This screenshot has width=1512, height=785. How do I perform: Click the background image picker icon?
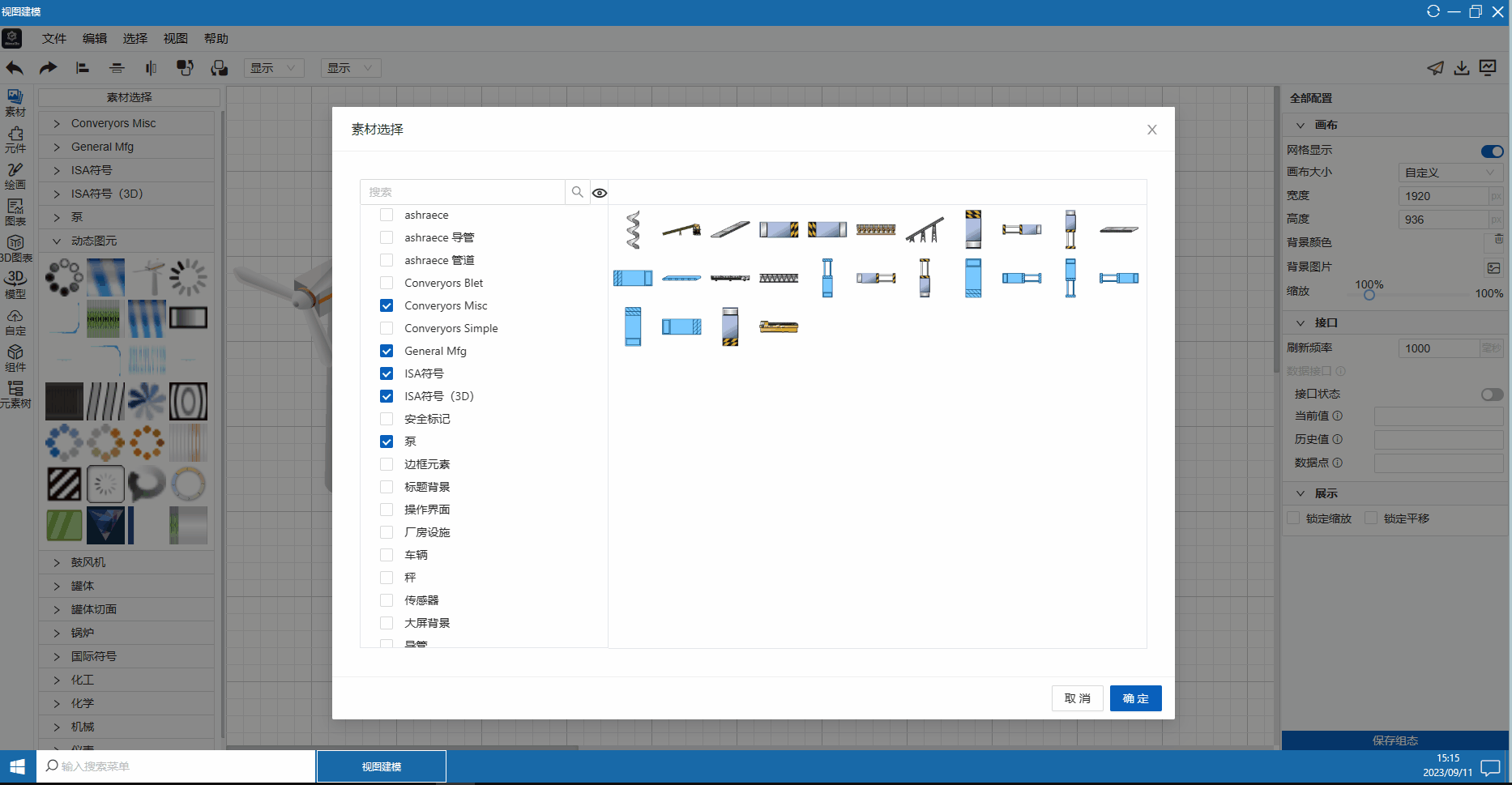(1494, 267)
